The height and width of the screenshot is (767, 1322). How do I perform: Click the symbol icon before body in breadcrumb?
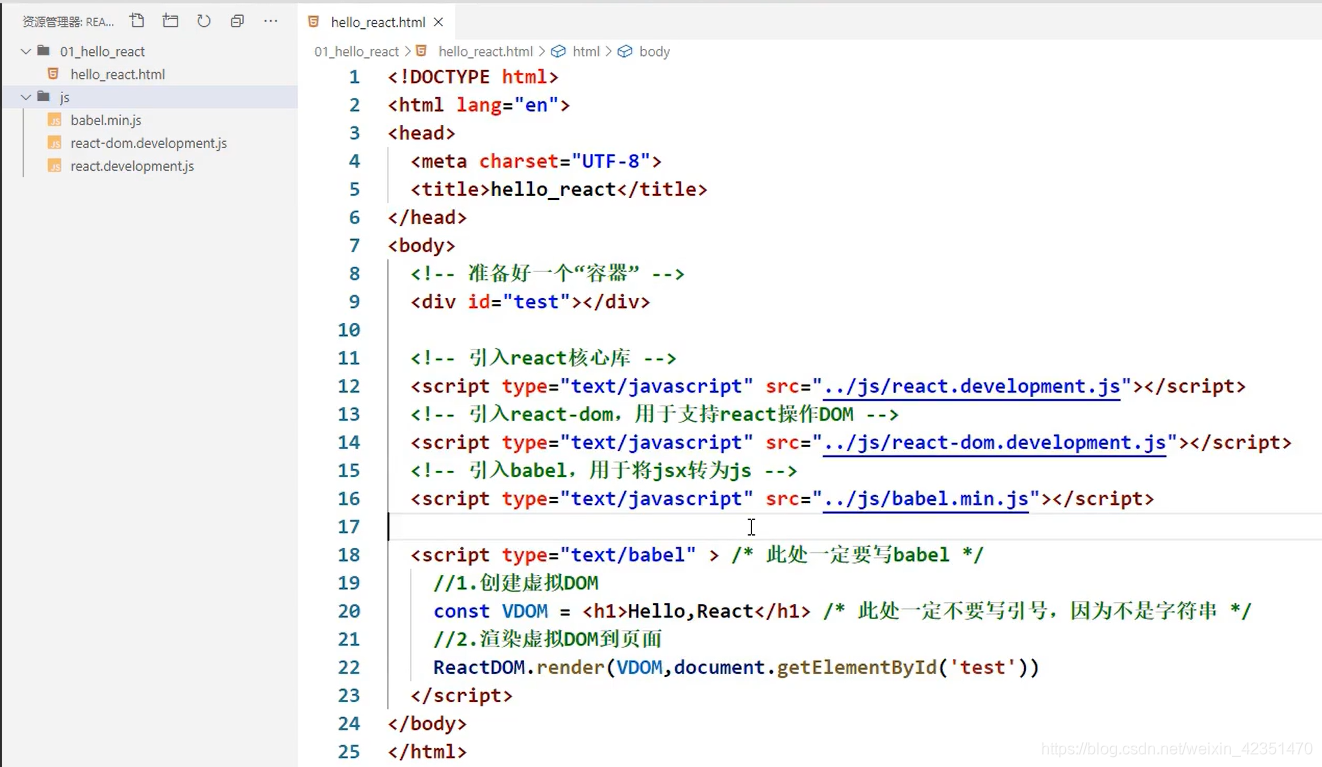pyautogui.click(x=625, y=51)
